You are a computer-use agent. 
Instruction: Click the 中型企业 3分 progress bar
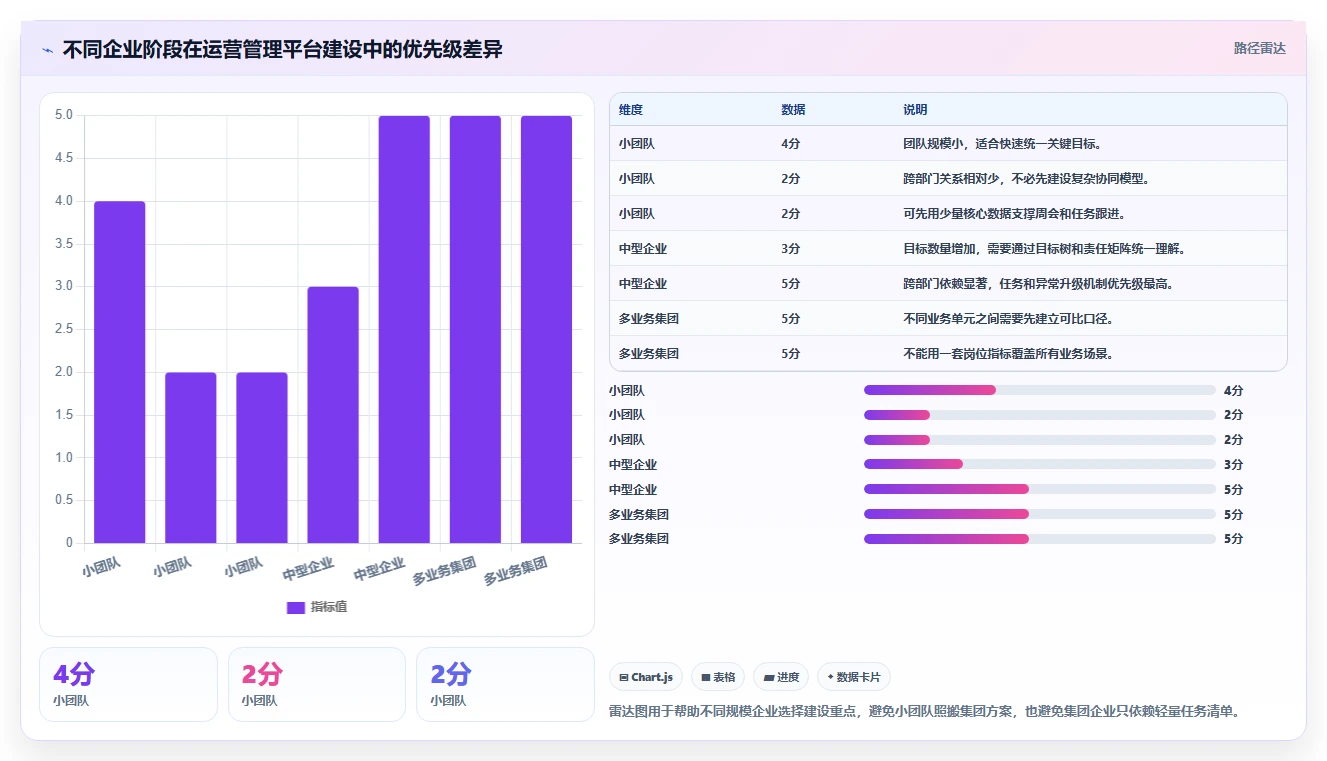coord(1040,464)
